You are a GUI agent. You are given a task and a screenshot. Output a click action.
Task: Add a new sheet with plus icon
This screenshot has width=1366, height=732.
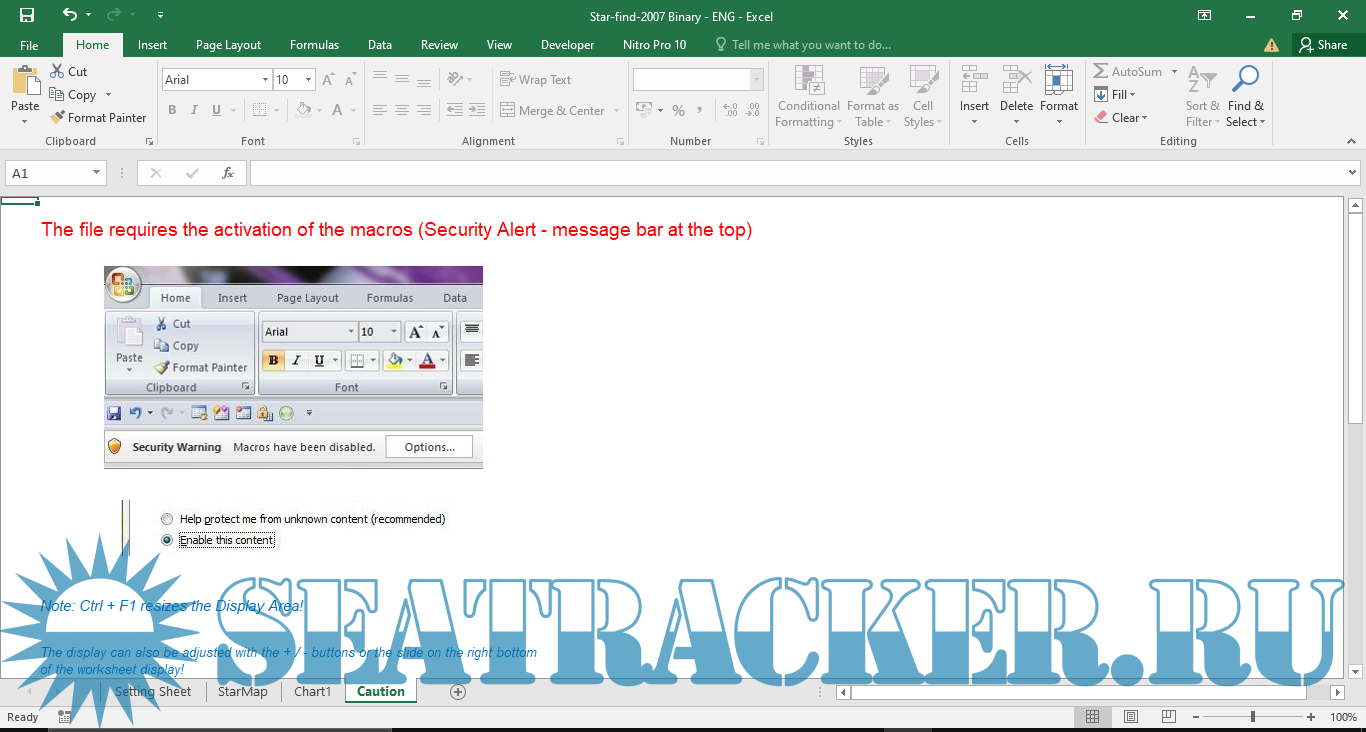pyautogui.click(x=458, y=692)
